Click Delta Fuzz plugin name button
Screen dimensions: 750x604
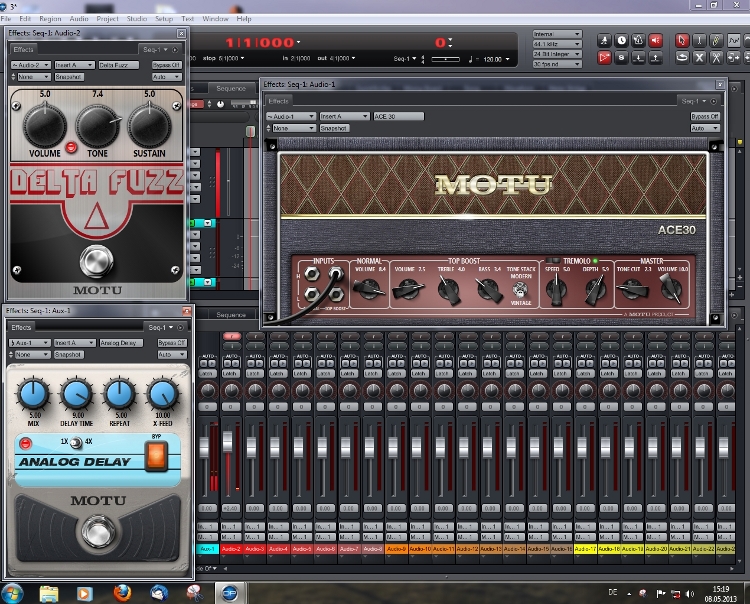[119, 65]
